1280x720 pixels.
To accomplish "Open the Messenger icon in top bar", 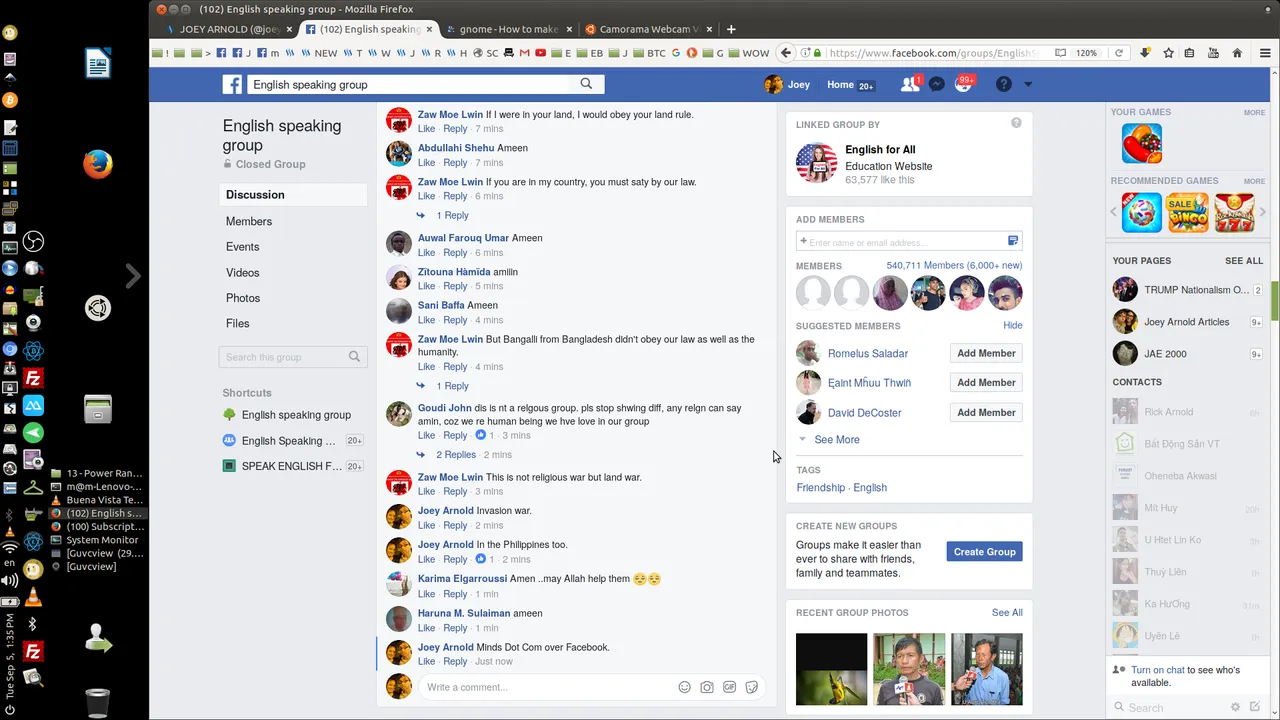I will point(937,85).
